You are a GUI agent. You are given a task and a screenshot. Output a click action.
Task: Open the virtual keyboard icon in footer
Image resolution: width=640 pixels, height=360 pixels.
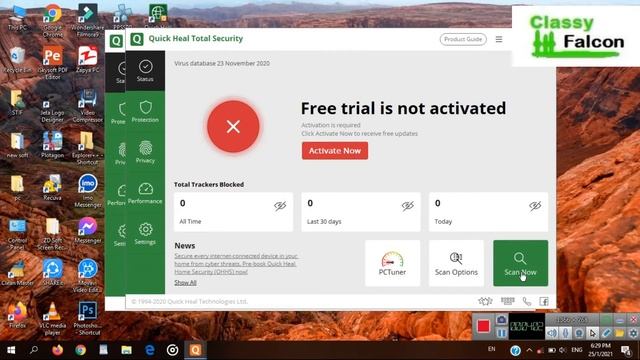point(508,301)
